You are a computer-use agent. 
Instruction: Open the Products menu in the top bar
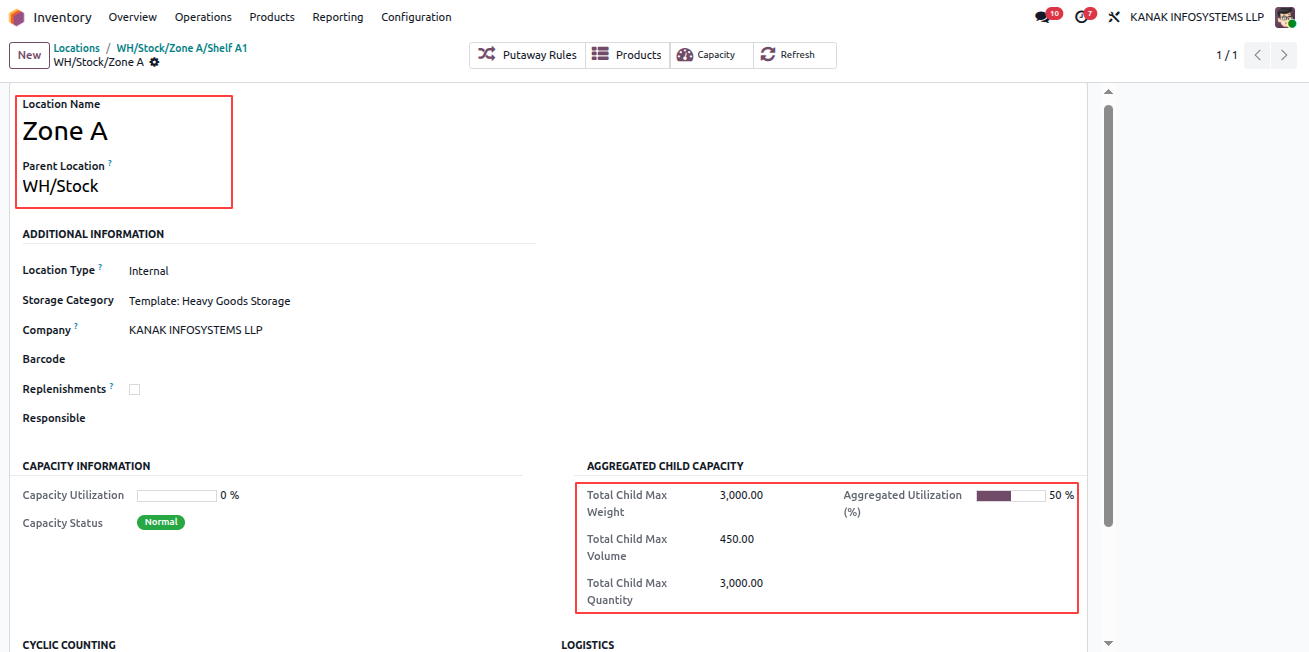272,17
